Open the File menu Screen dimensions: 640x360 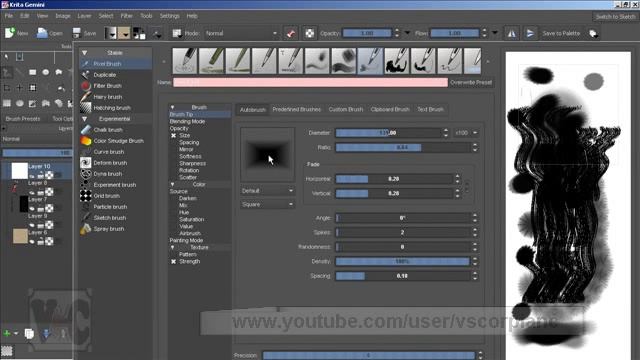coord(9,16)
